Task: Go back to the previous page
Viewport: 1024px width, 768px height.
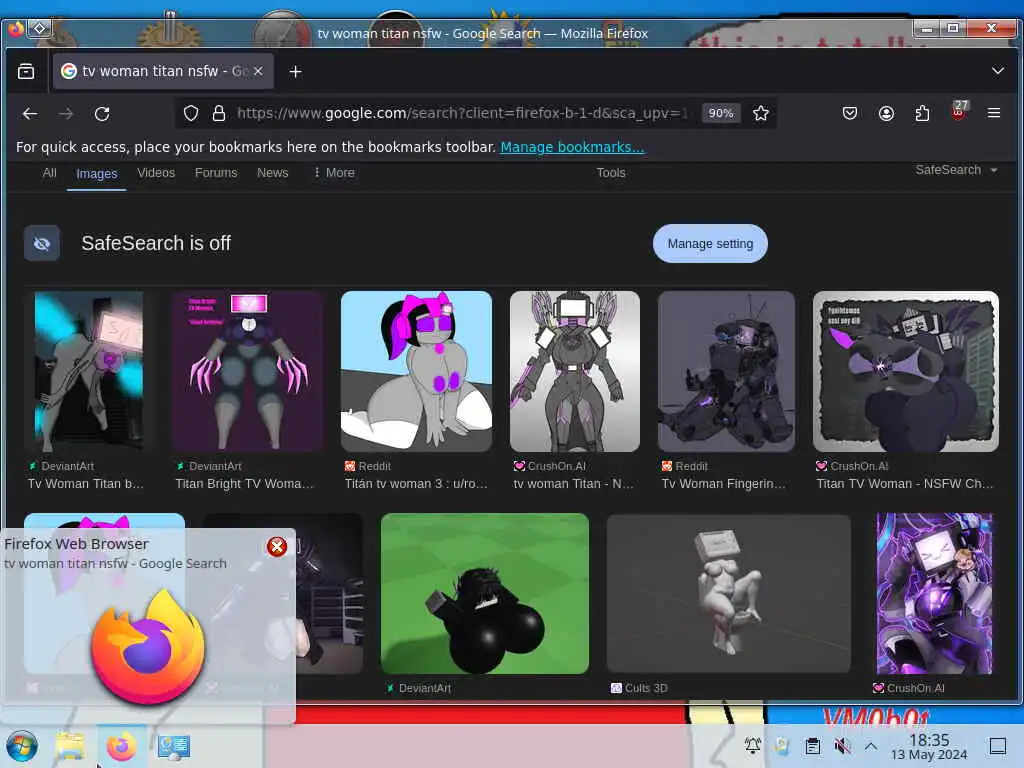Action: tap(30, 114)
